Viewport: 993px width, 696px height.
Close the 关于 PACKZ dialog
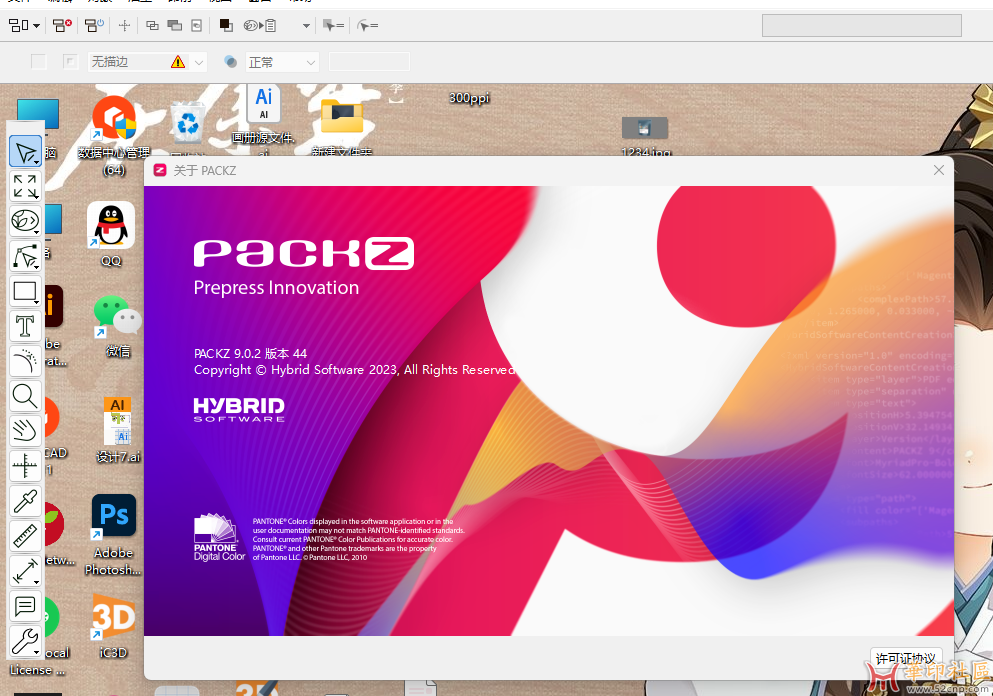click(939, 170)
